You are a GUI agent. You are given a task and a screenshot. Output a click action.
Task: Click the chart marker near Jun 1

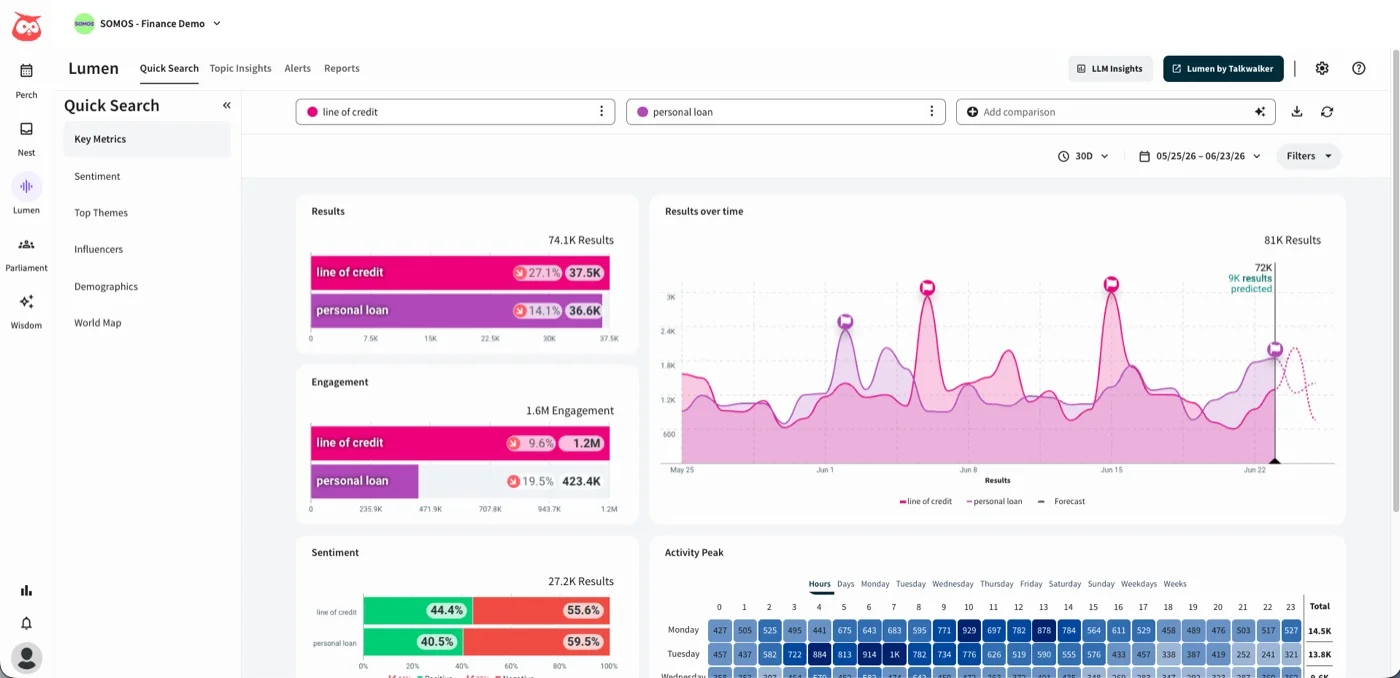click(x=846, y=321)
